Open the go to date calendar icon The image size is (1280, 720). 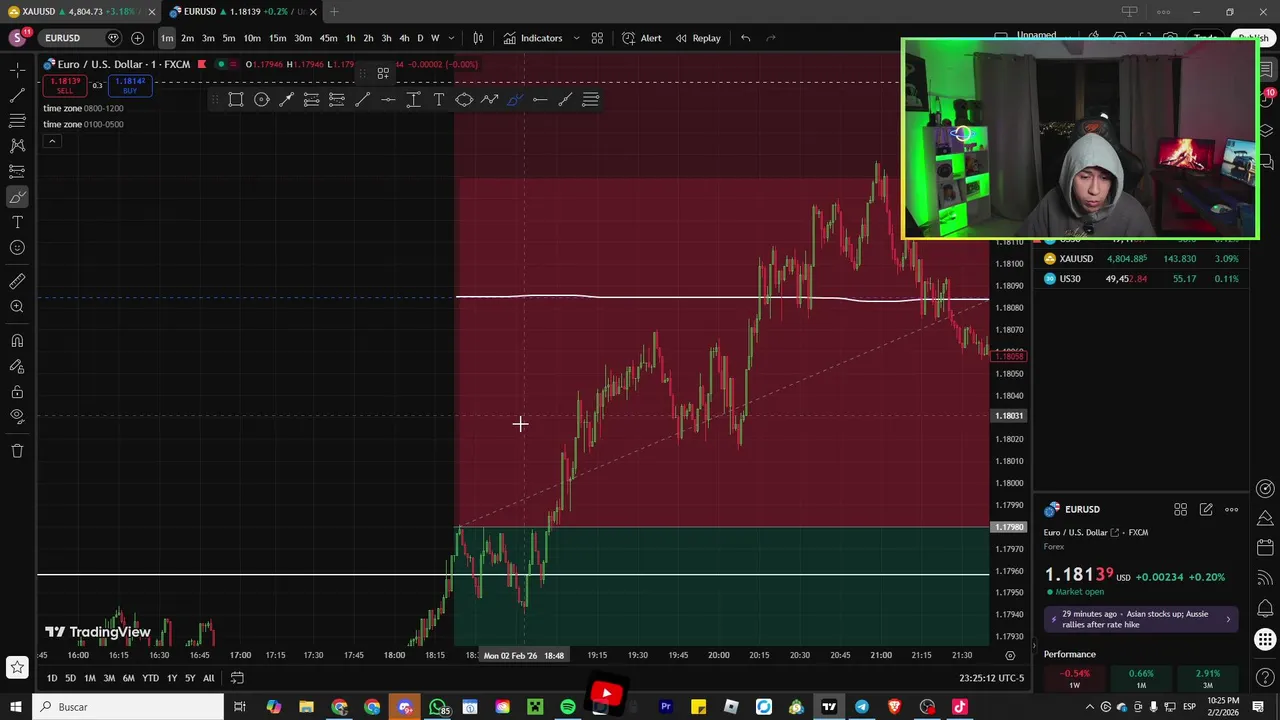237,678
